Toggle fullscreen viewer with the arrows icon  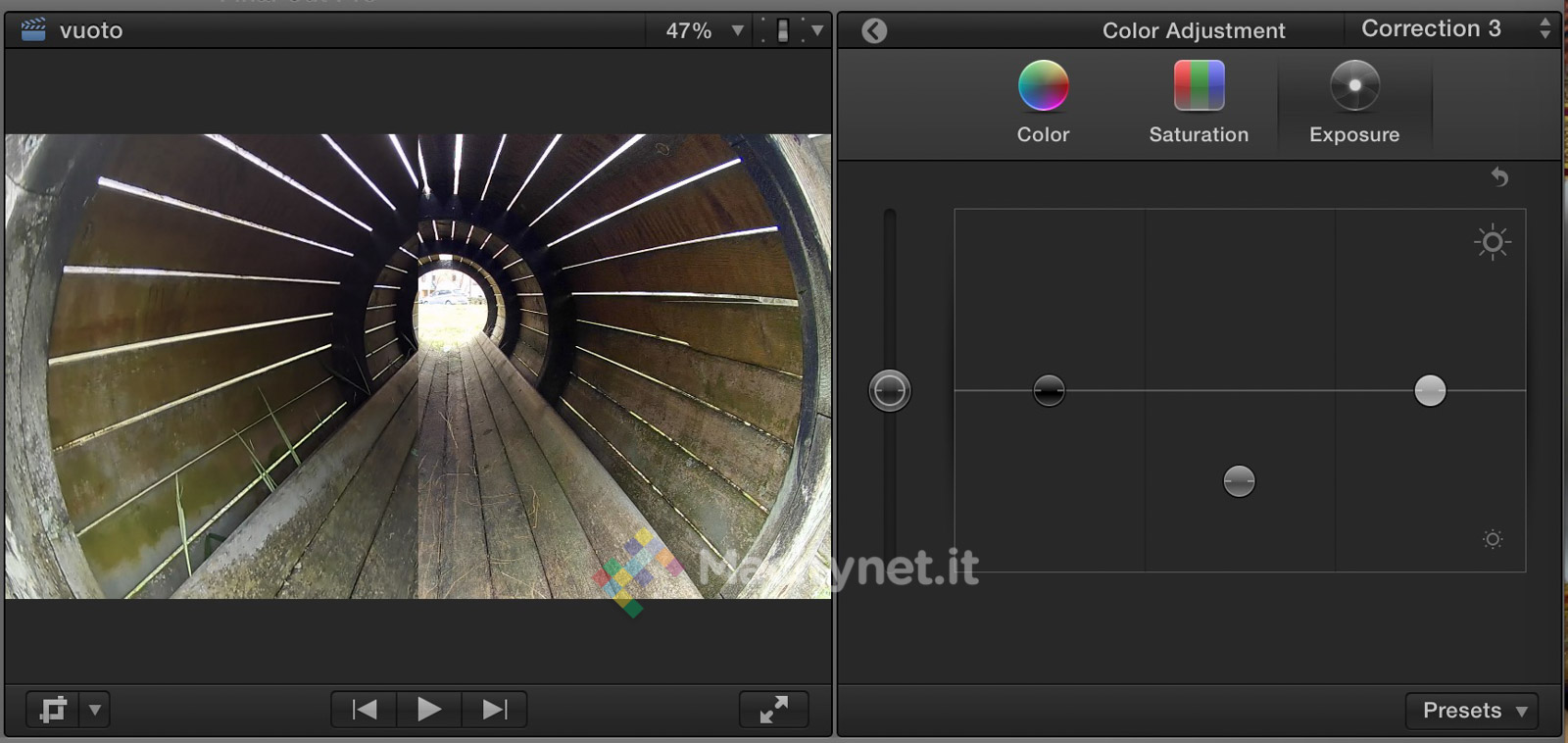coord(773,709)
